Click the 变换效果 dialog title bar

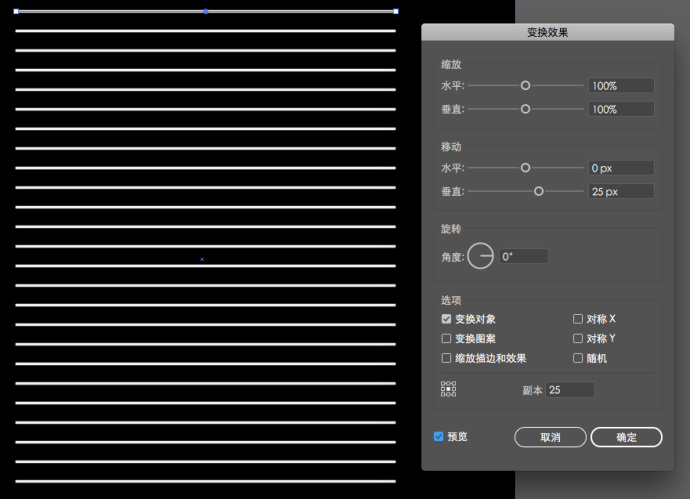tap(547, 32)
